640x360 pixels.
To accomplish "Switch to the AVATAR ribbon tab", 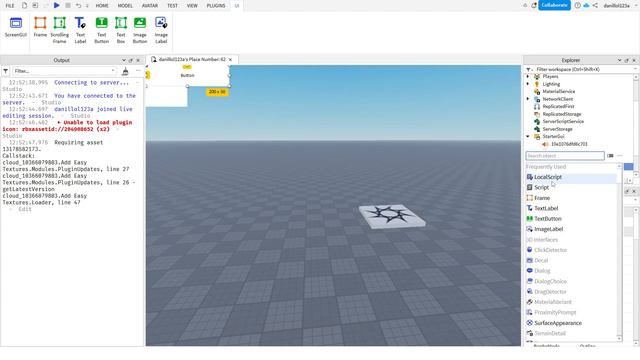I will [x=150, y=6].
